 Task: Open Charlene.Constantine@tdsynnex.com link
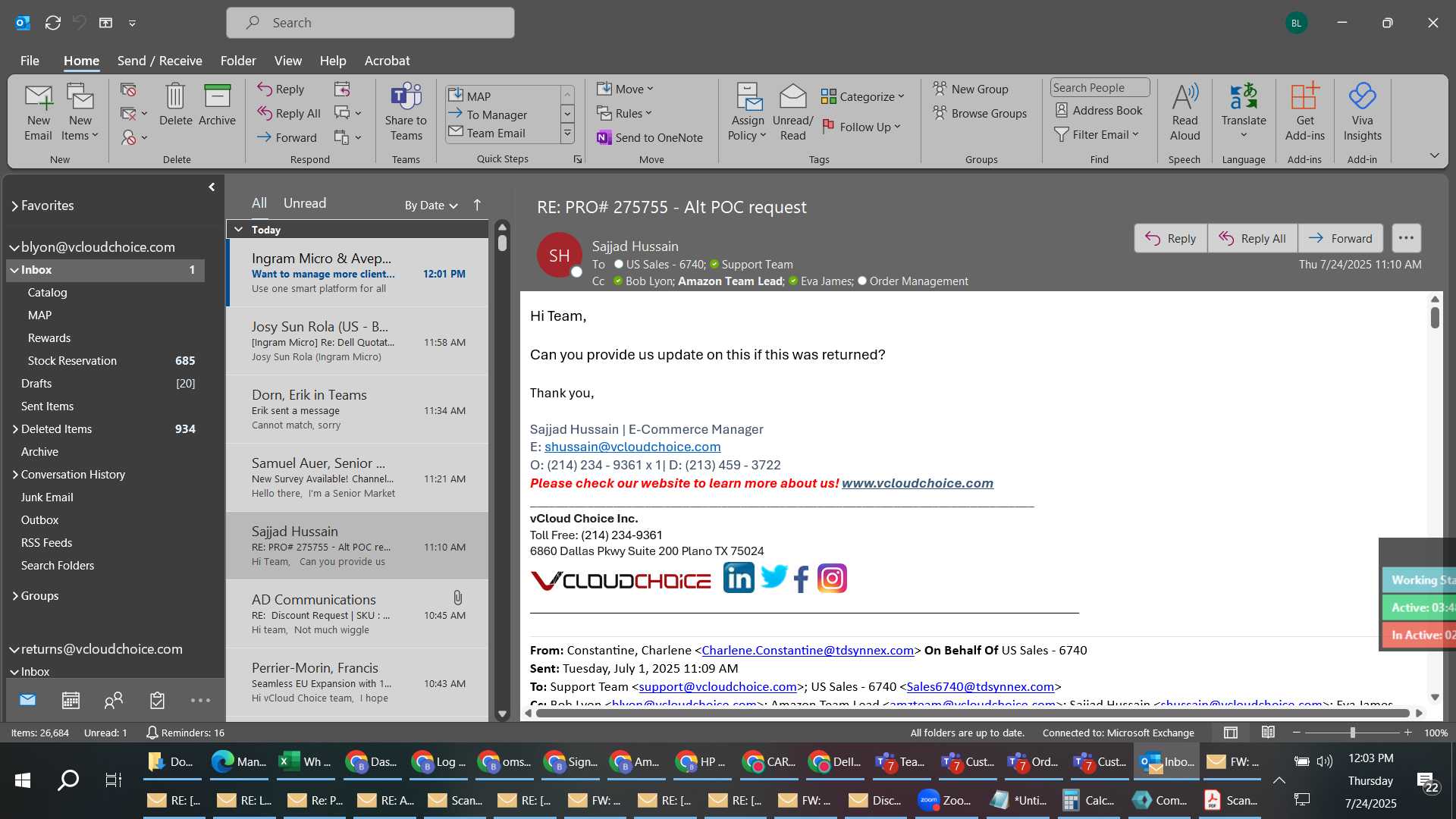pyautogui.click(x=808, y=650)
